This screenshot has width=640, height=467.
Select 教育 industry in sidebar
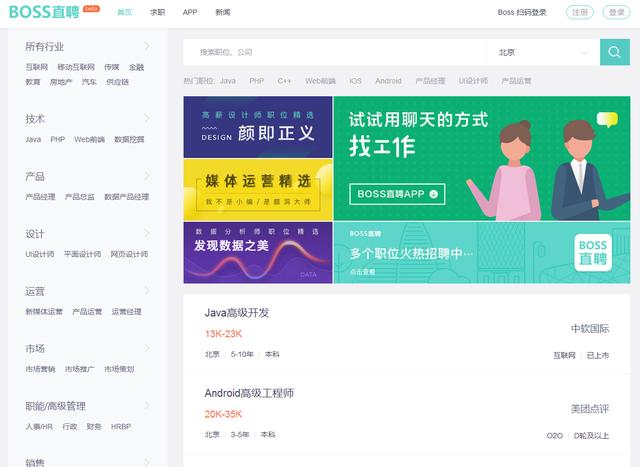click(x=33, y=82)
